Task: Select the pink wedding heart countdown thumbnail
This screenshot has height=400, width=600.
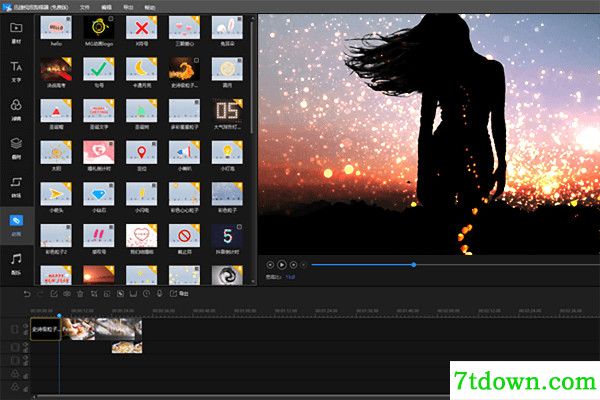Action: point(99,152)
